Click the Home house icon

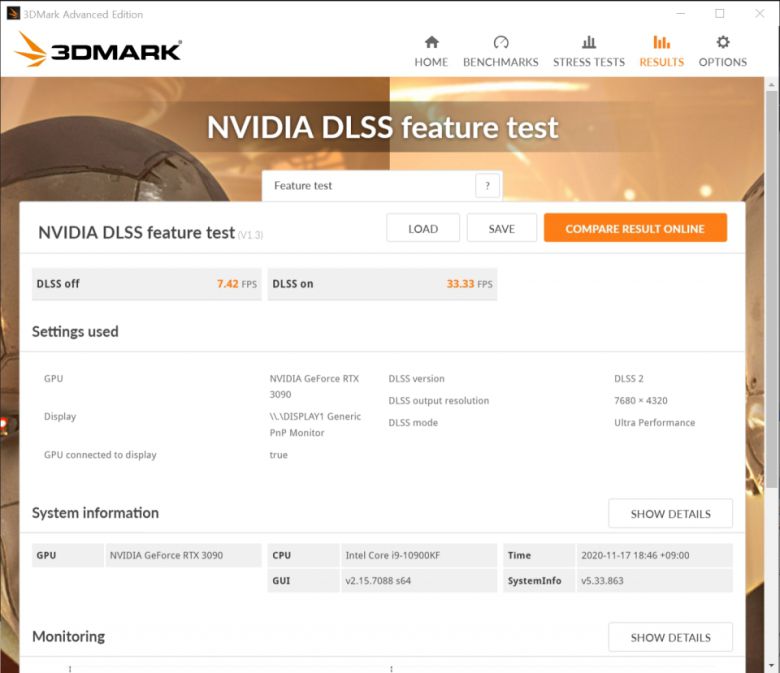431,42
